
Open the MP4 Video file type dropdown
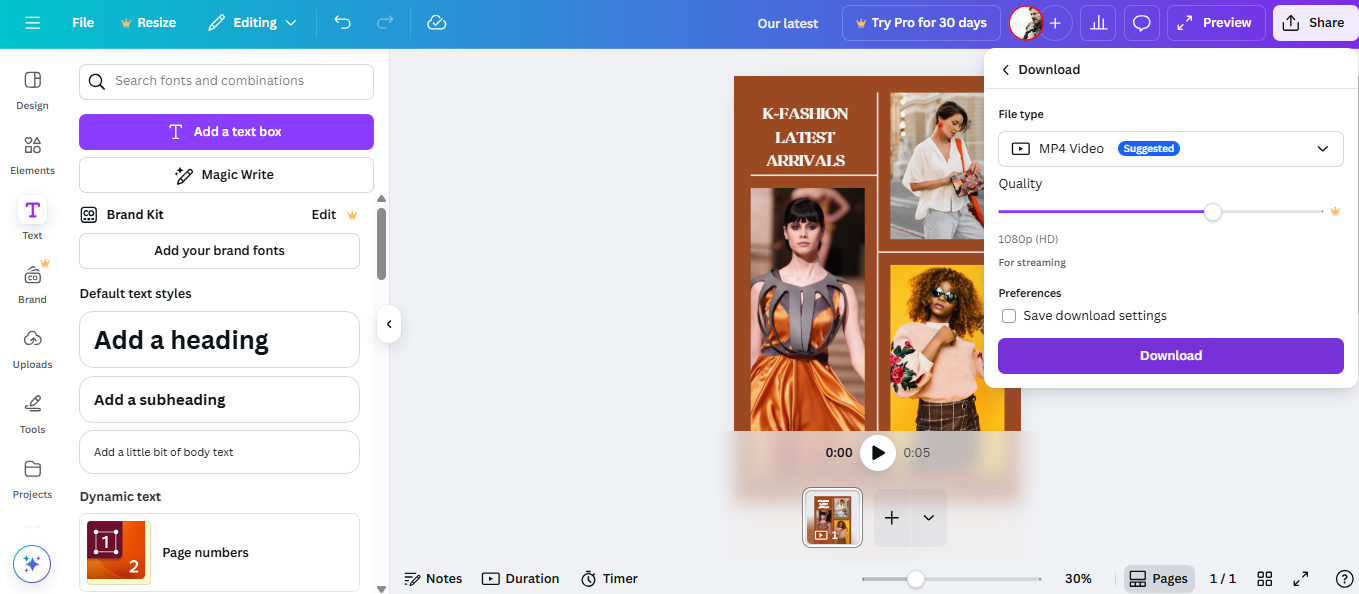click(x=1170, y=149)
